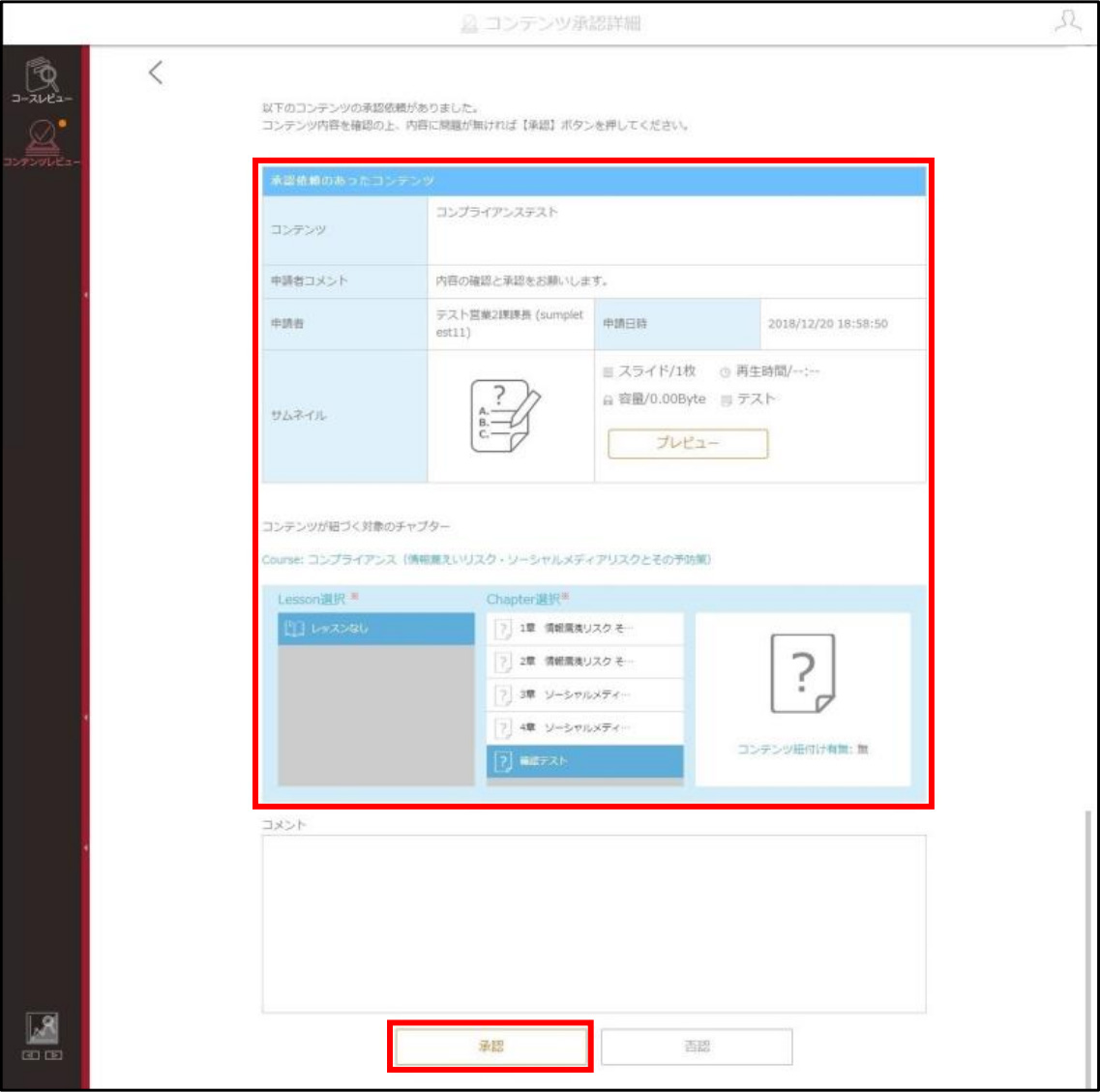Select the レッスンなし lesson row
This screenshot has height=1092, width=1100.
(376, 629)
